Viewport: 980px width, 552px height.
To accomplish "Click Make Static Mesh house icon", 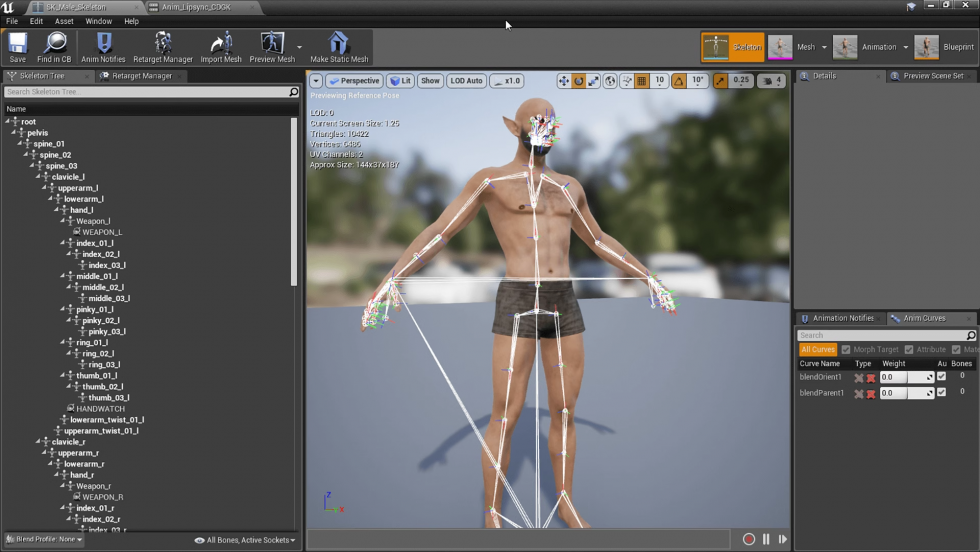I will click(339, 43).
